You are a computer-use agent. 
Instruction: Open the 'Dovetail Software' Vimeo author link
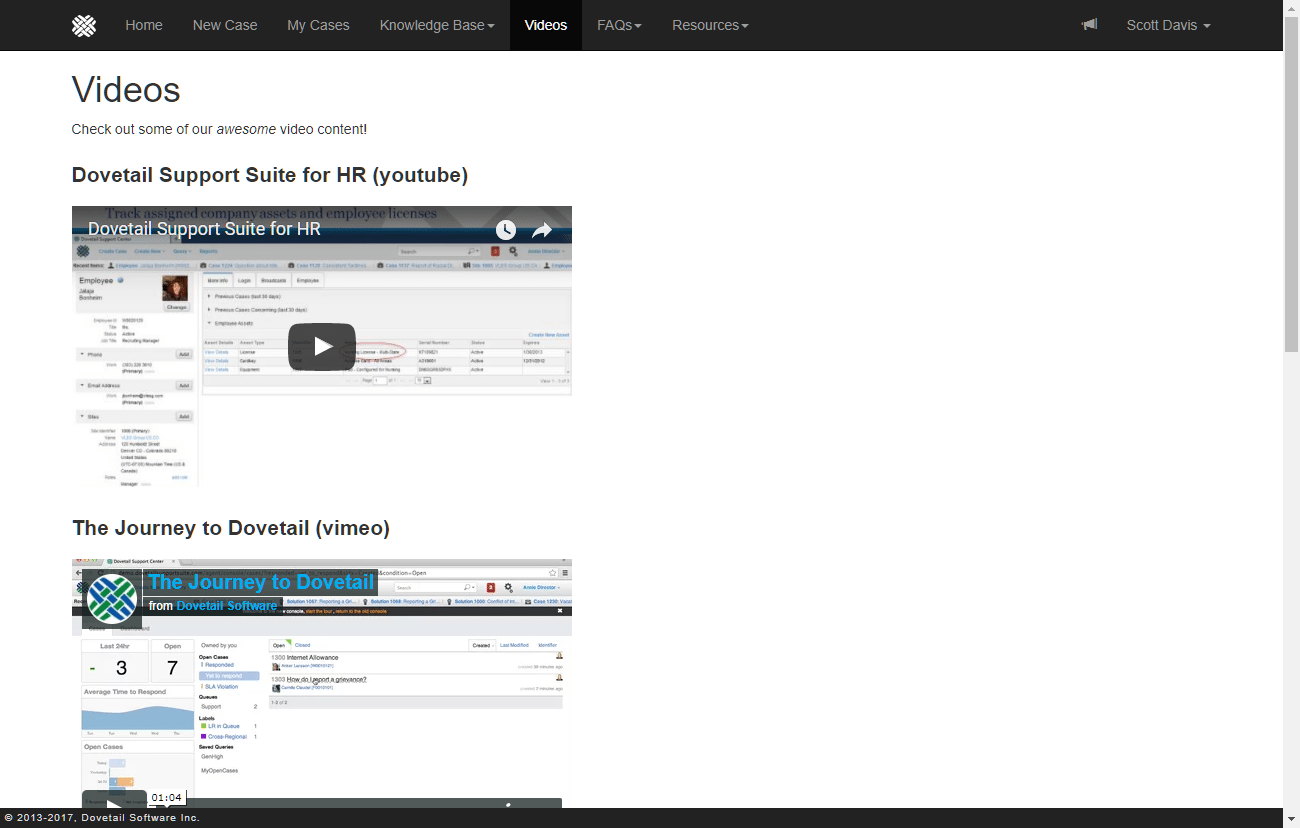(x=227, y=606)
